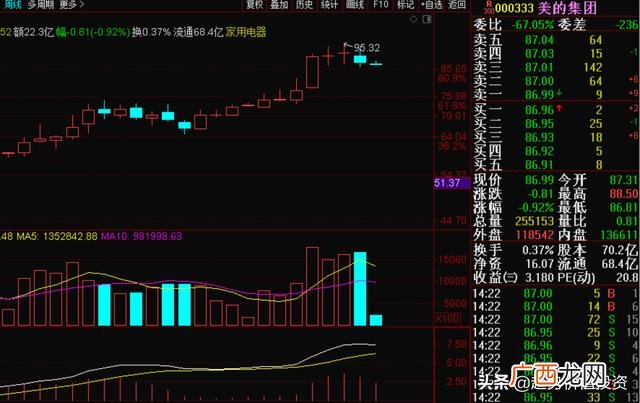Open the 家用电器 sector link
This screenshot has height=403, width=640.
click(x=246, y=32)
